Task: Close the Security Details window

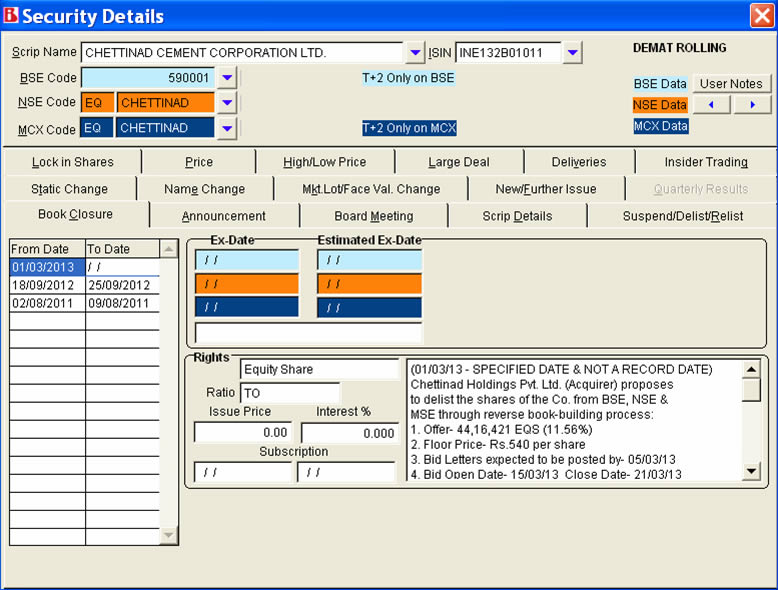Action: 762,15
